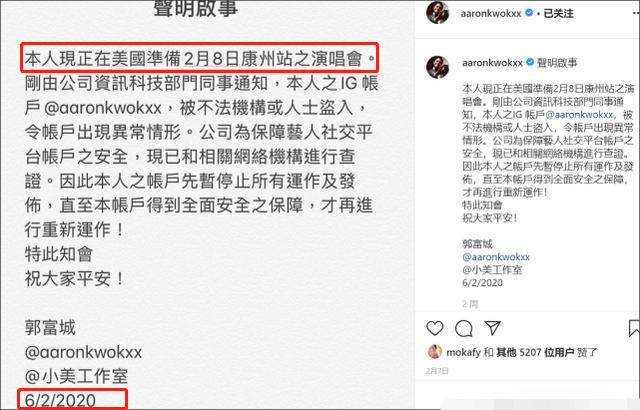Save post with the bookmark icon
The image size is (640, 410).
[635, 329]
